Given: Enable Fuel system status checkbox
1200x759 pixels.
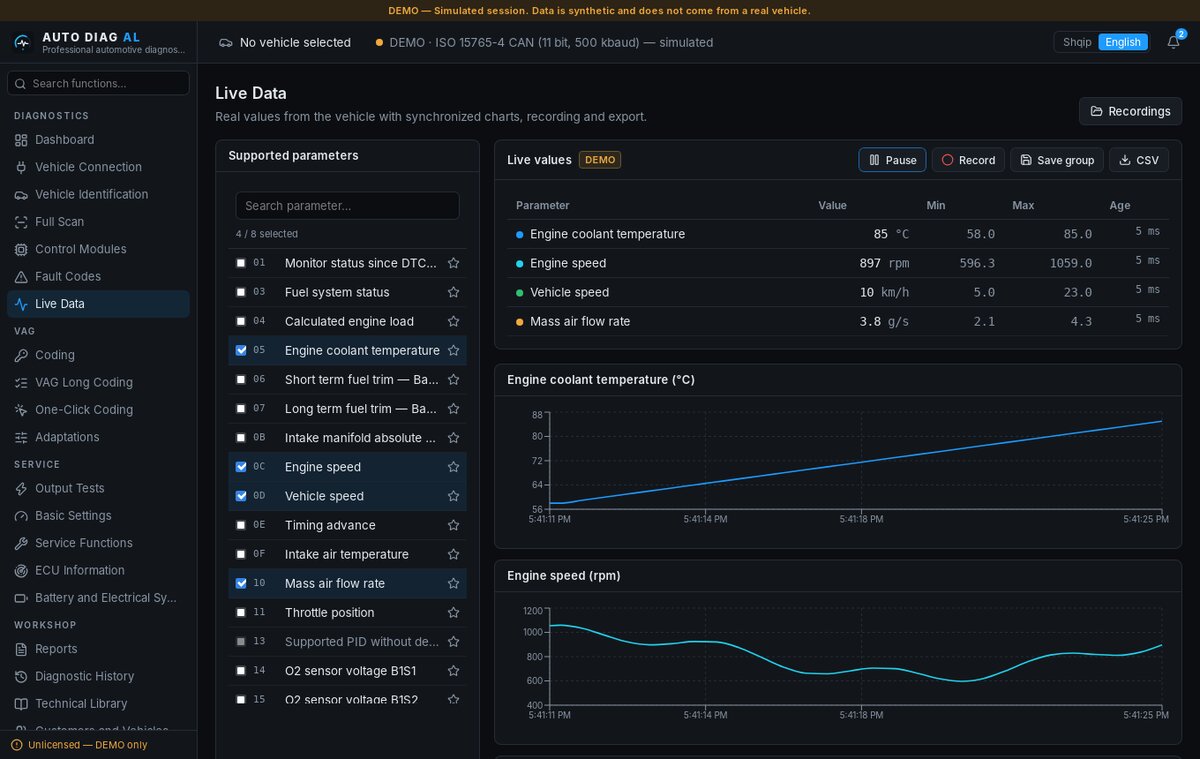Looking at the screenshot, I should (241, 292).
